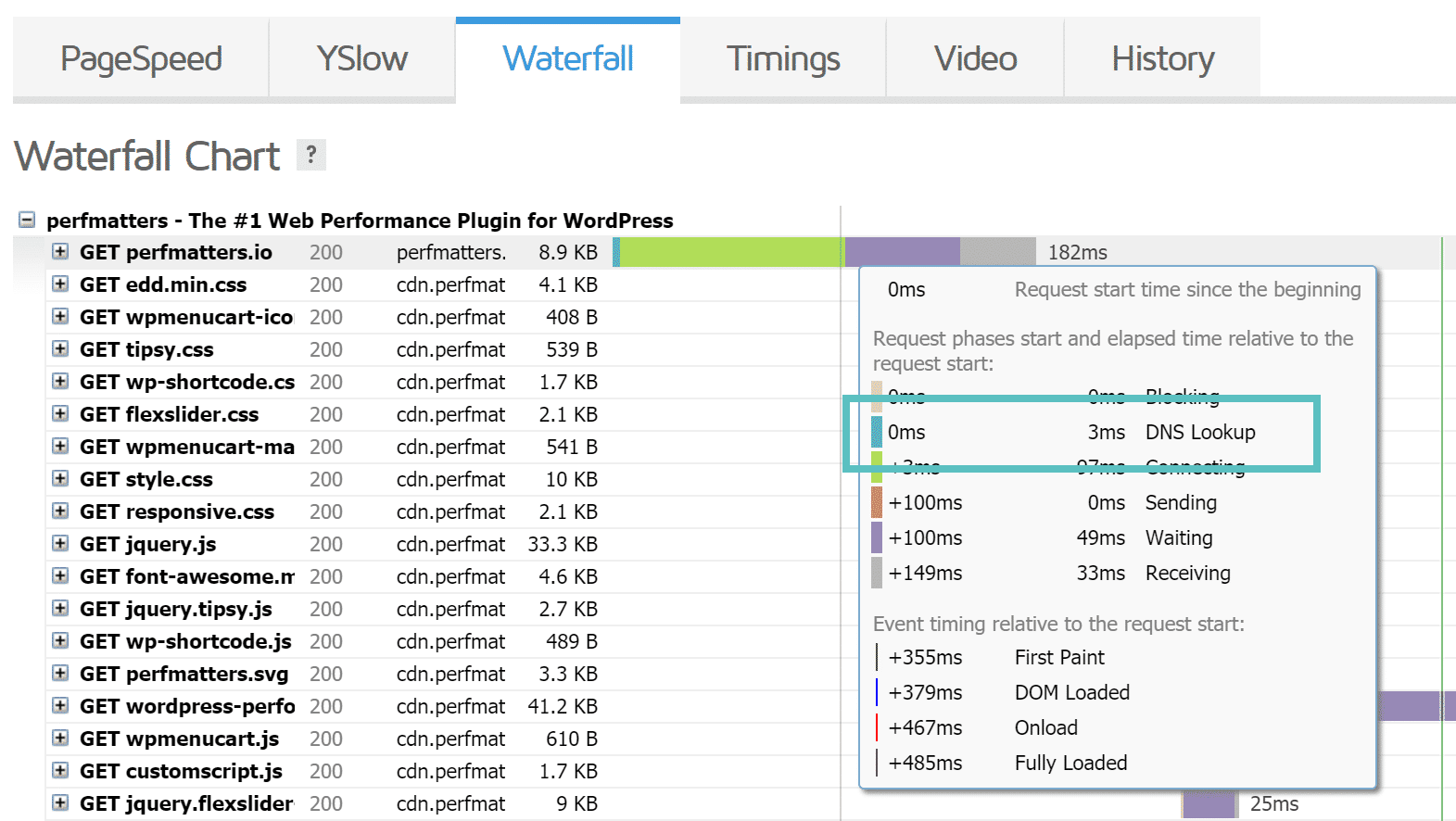Select the GET wpmenucart.js request name

point(179,739)
